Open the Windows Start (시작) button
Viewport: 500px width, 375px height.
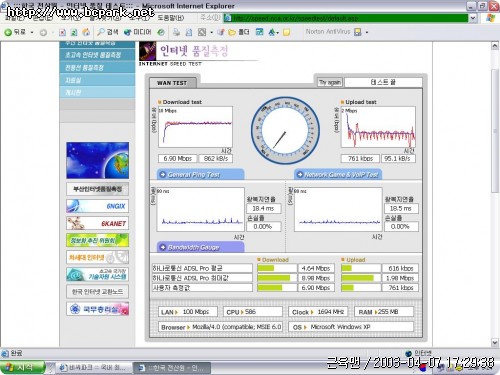pos(22,367)
